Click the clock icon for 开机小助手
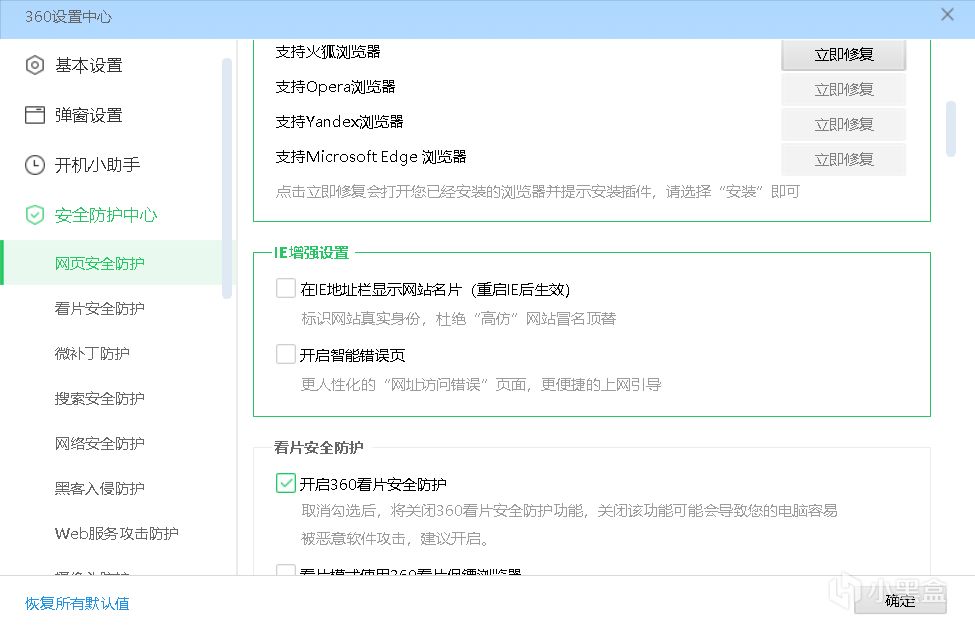This screenshot has width=975, height=625. point(35,165)
